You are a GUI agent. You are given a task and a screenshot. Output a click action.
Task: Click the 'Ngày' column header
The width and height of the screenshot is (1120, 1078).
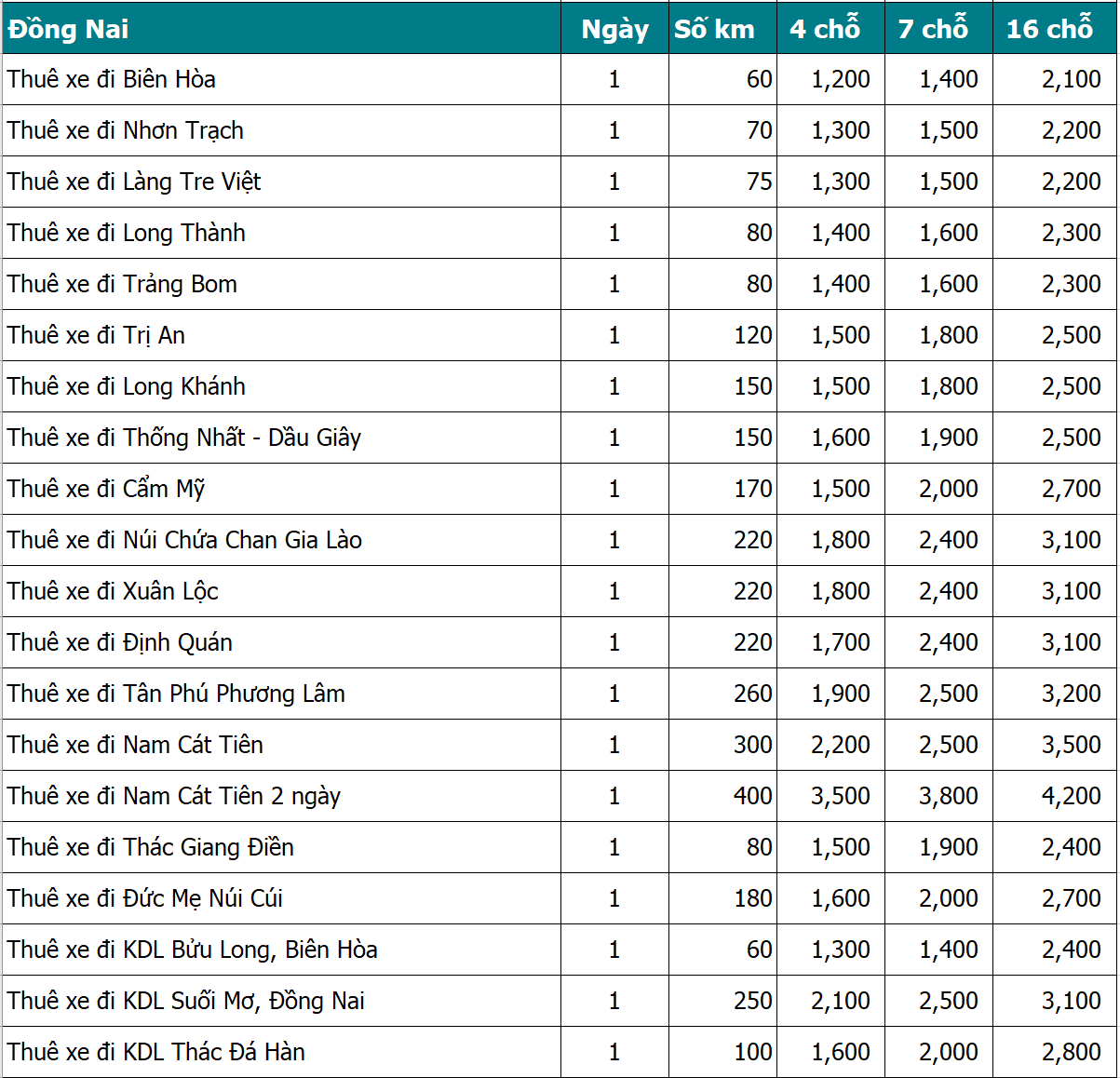[614, 29]
